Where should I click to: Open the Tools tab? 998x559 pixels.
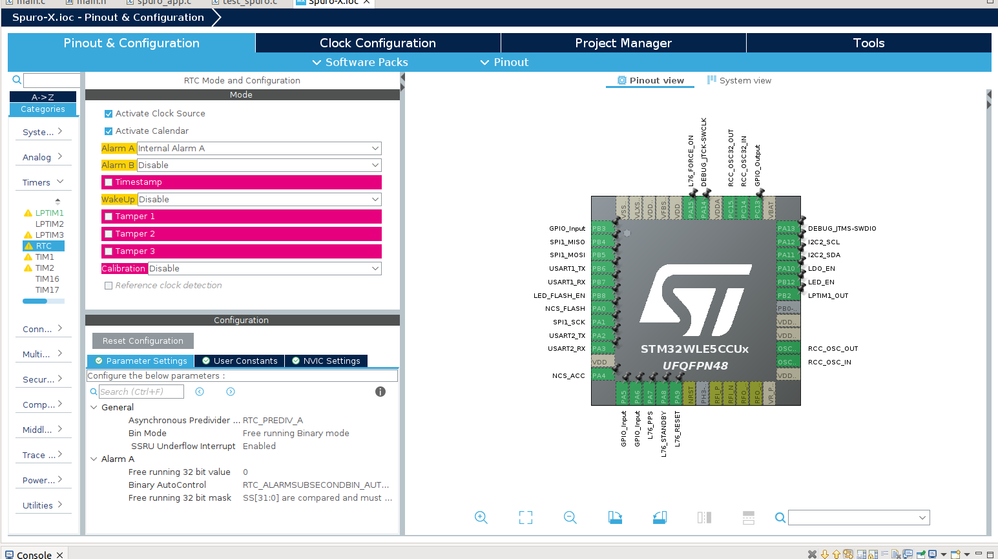point(869,43)
